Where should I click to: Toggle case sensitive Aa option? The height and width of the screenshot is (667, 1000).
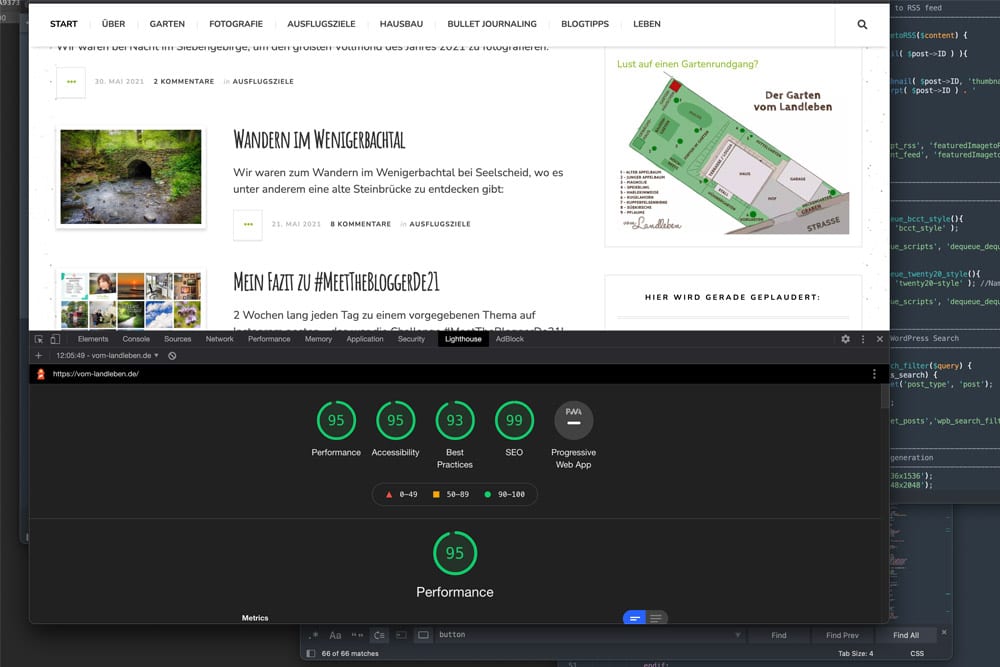335,635
